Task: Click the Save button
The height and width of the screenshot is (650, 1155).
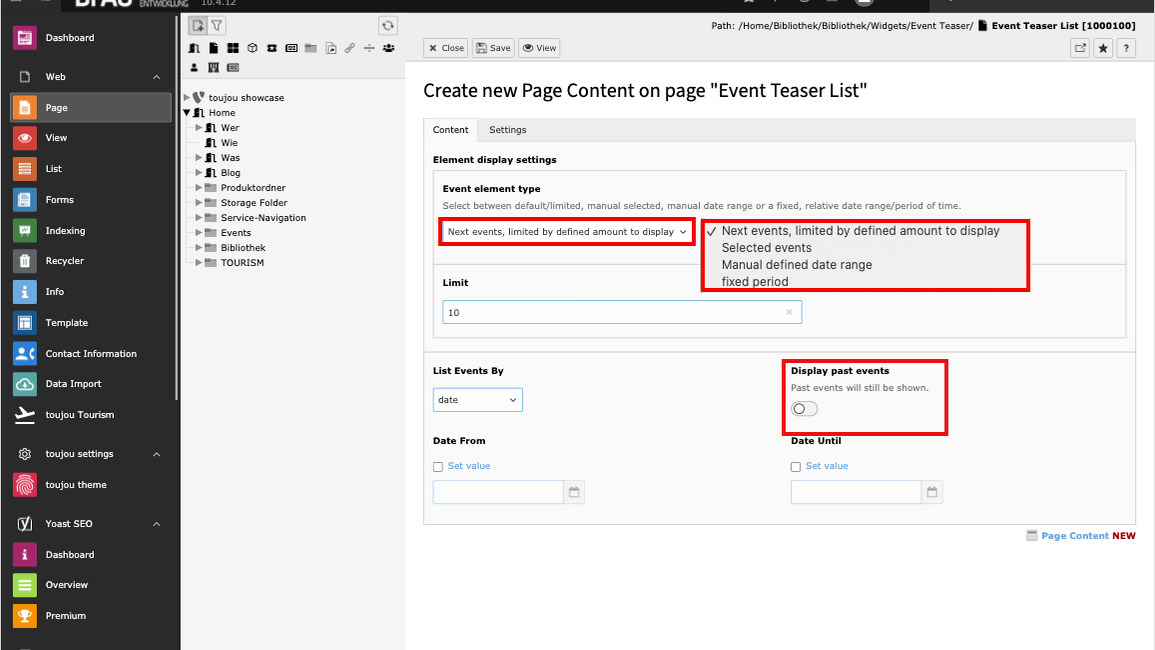Action: tap(493, 48)
